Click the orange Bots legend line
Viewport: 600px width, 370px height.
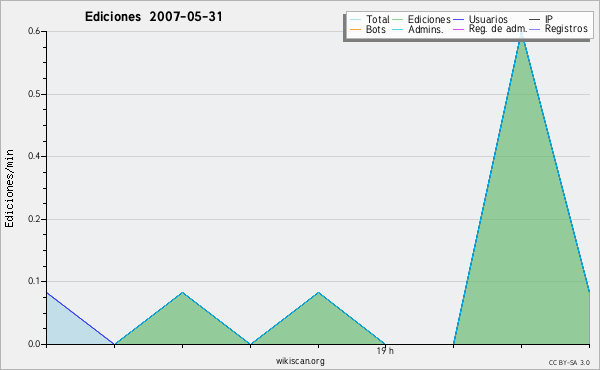coord(355,29)
